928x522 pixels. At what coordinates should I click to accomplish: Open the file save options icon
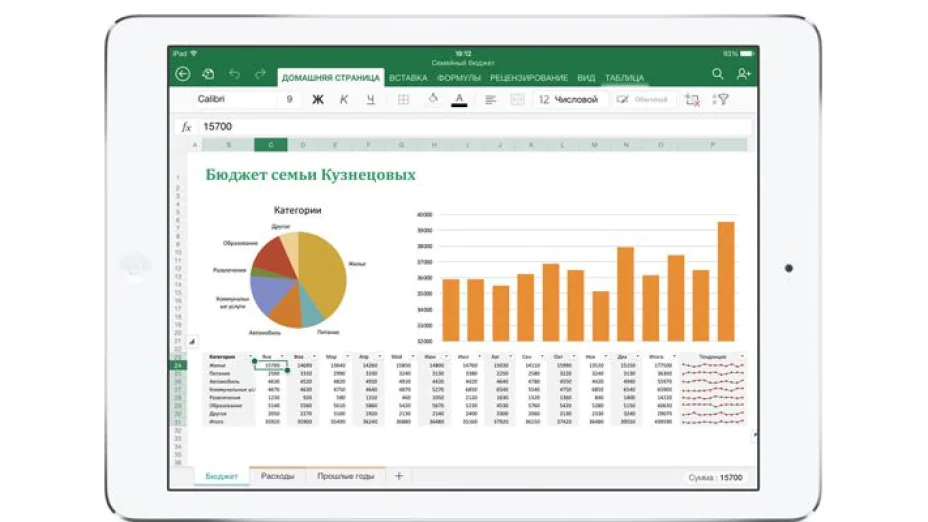pyautogui.click(x=208, y=74)
